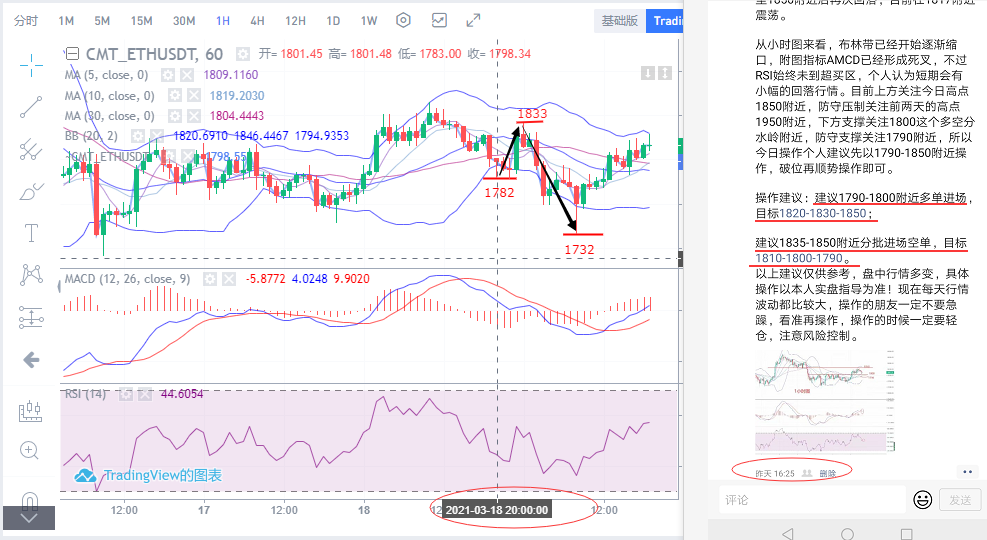
Task: Switch to 1W timeframe
Action: (x=369, y=21)
